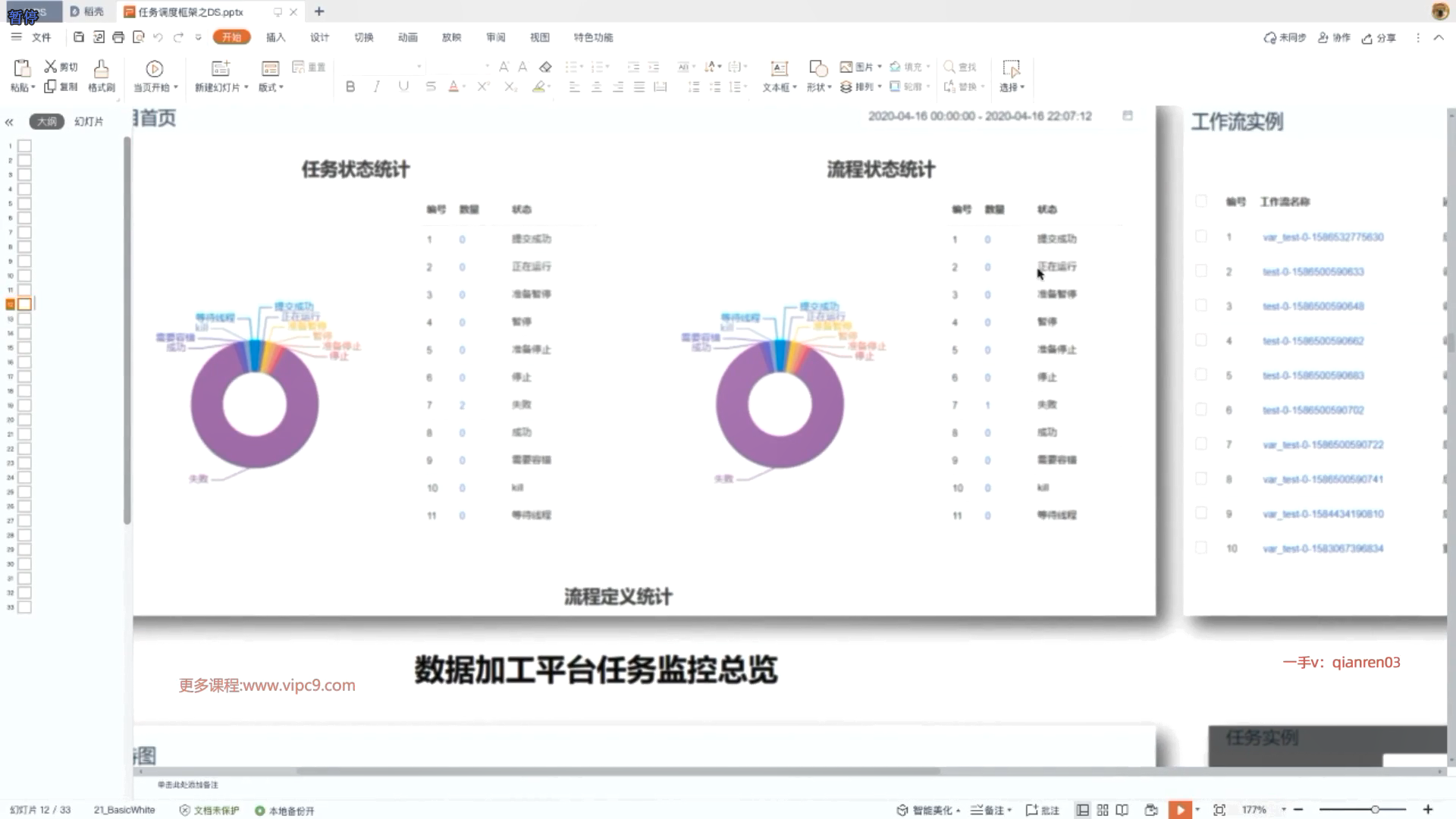The image size is (1456, 819).
Task: Open the Insert ribbon tab
Action: [x=275, y=37]
